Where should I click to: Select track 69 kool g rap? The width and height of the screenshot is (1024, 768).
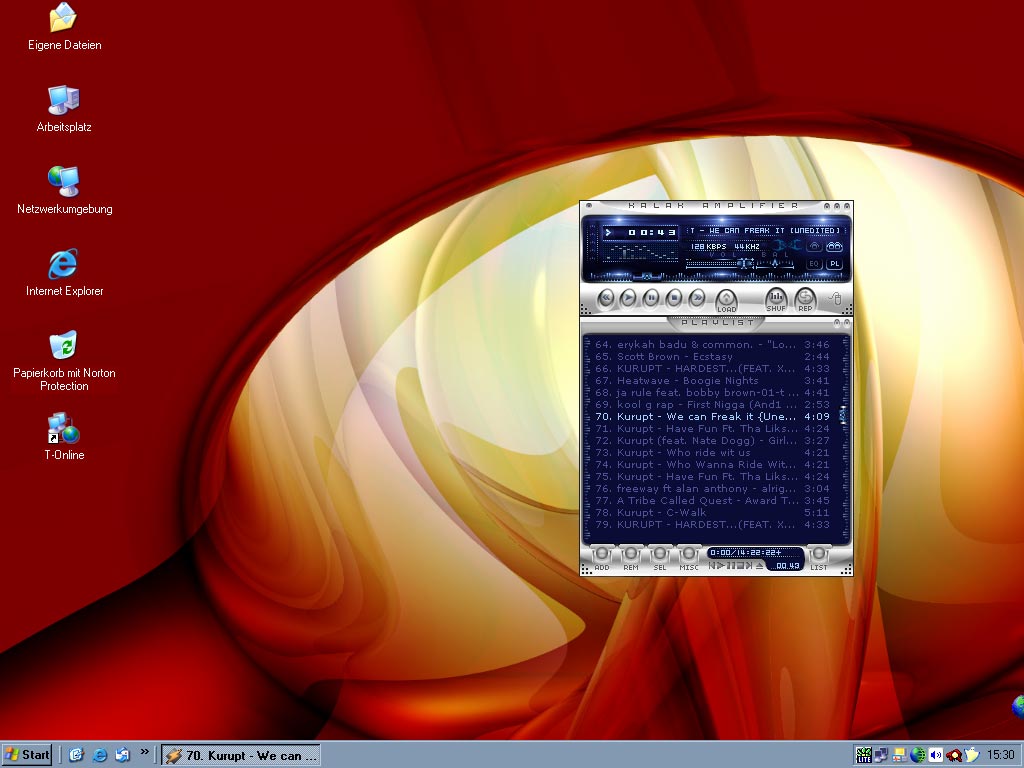pyautogui.click(x=712, y=404)
